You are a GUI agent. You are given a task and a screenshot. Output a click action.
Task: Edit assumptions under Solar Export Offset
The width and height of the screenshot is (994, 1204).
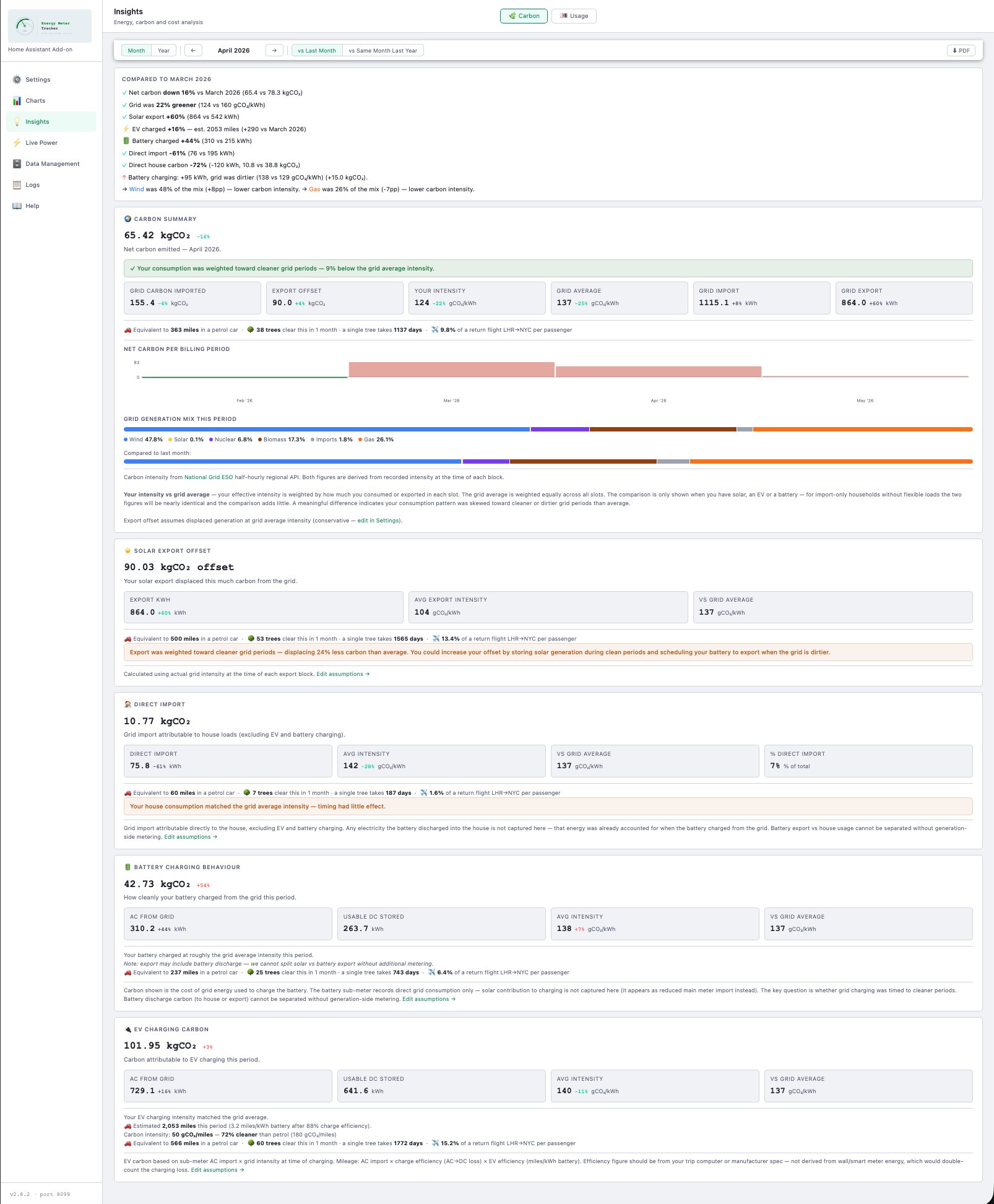coord(343,674)
